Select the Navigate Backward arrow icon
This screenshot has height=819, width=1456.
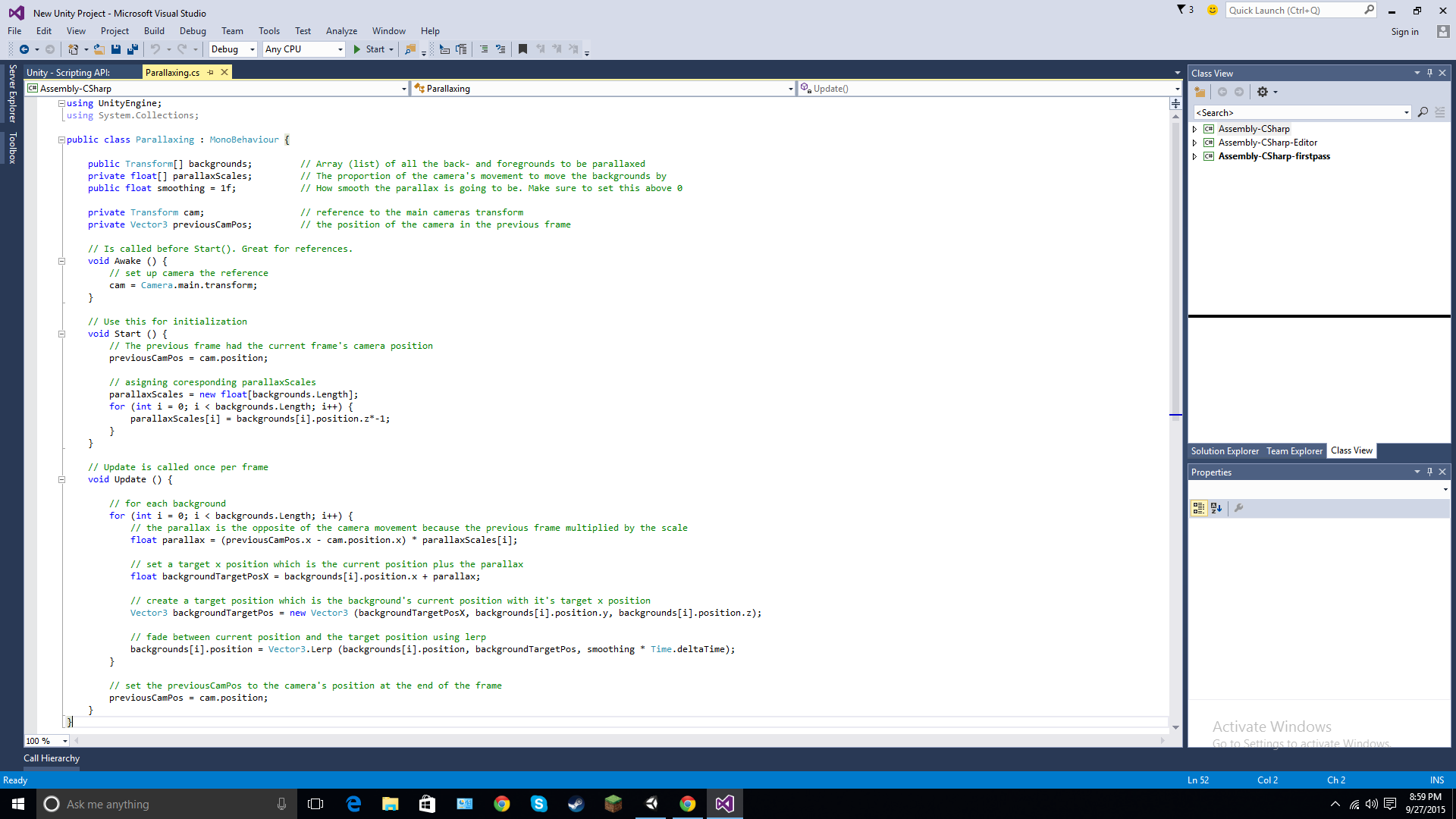point(25,49)
